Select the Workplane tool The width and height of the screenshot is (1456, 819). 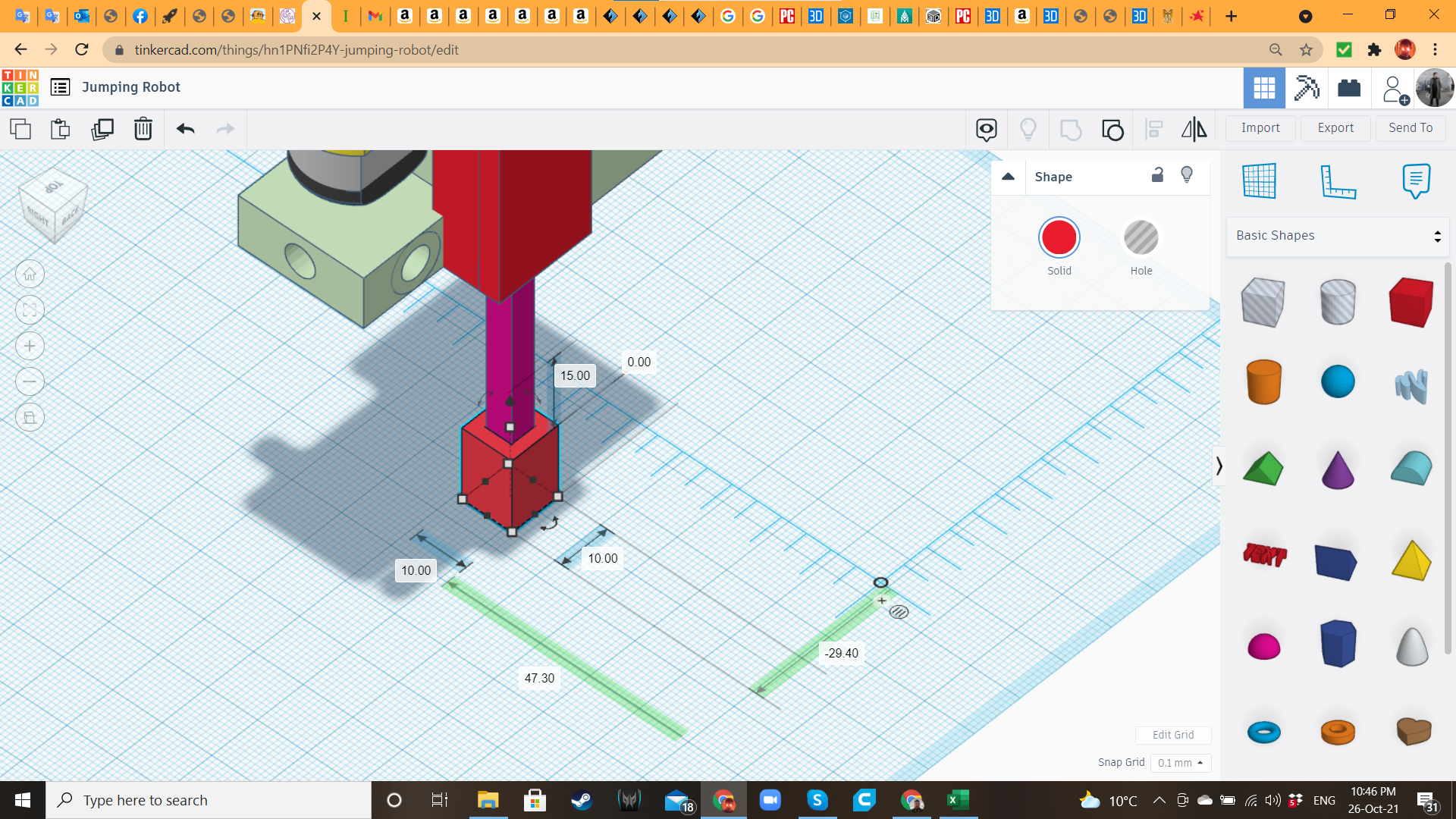point(1259,180)
